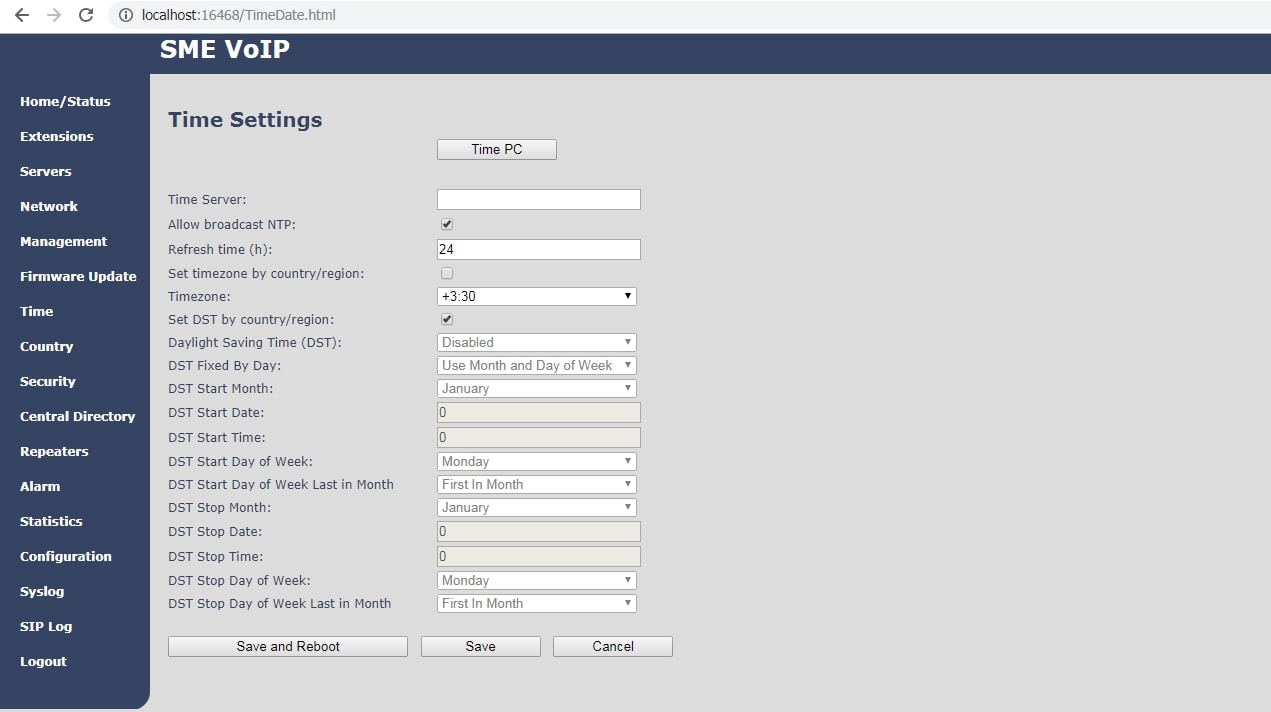This screenshot has height=712, width=1271.
Task: Click the Time Settings heading
Action: point(245,120)
